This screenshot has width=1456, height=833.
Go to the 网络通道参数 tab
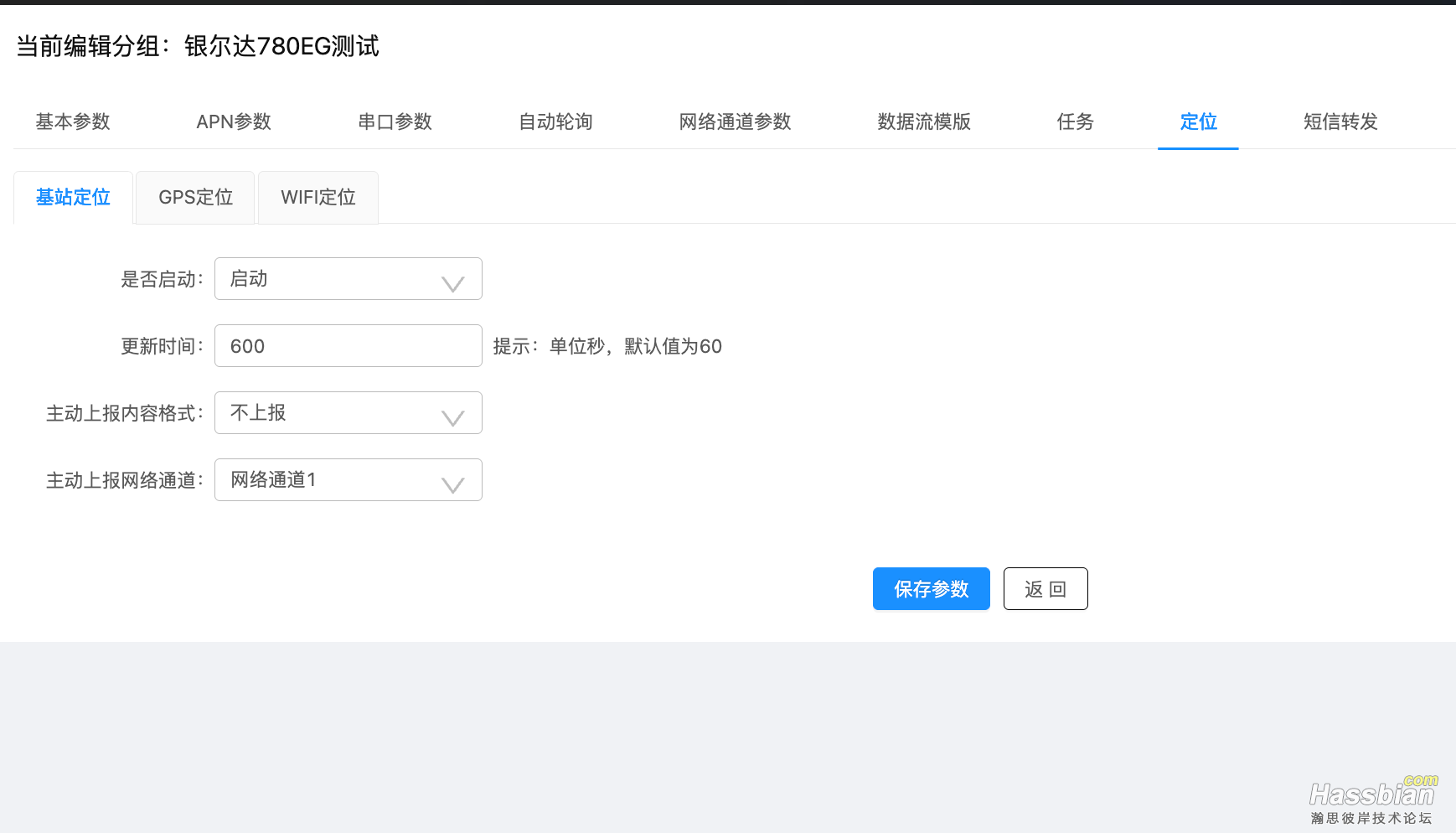coord(735,122)
